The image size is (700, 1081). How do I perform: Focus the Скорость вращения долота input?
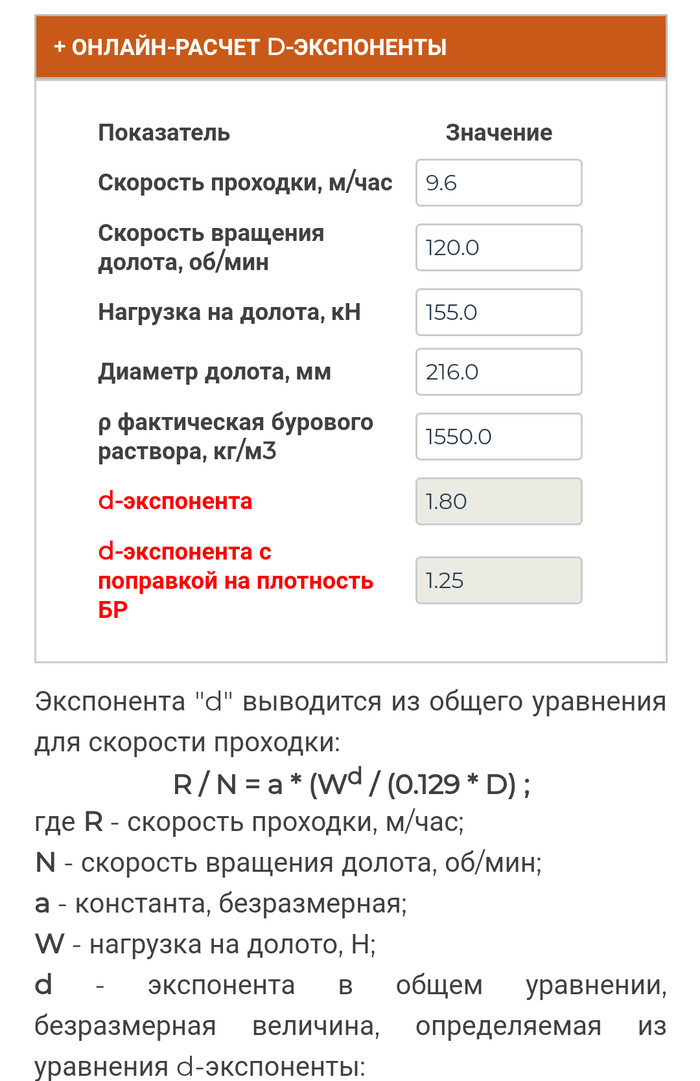tap(498, 247)
